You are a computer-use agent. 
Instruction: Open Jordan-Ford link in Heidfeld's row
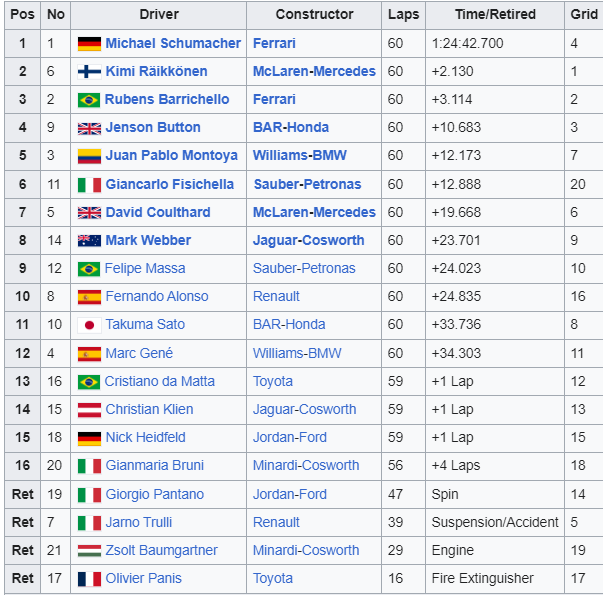point(290,438)
